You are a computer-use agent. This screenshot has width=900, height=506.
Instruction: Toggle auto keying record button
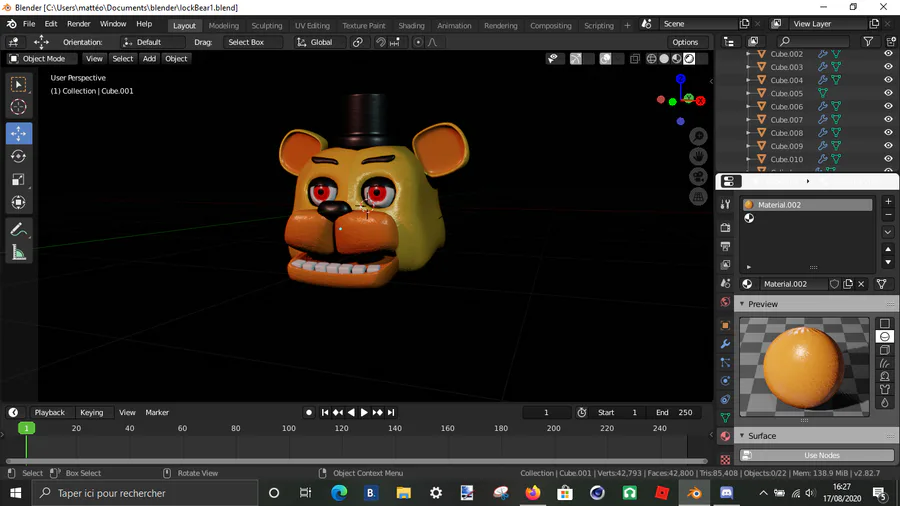[x=309, y=412]
